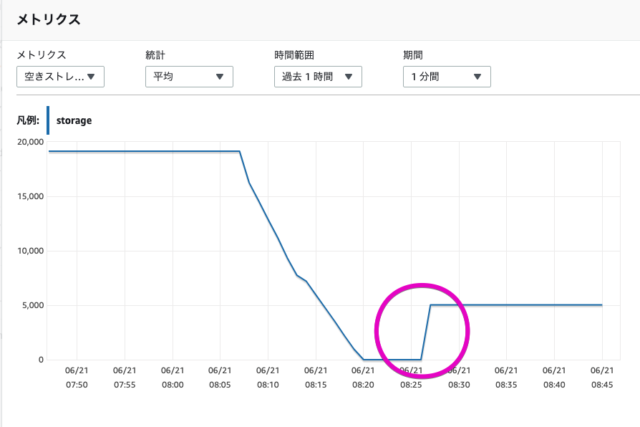Open the 時間範囲 dropdown showing 過去 1 時間
Image resolution: width=640 pixels, height=427 pixels.
point(317,77)
